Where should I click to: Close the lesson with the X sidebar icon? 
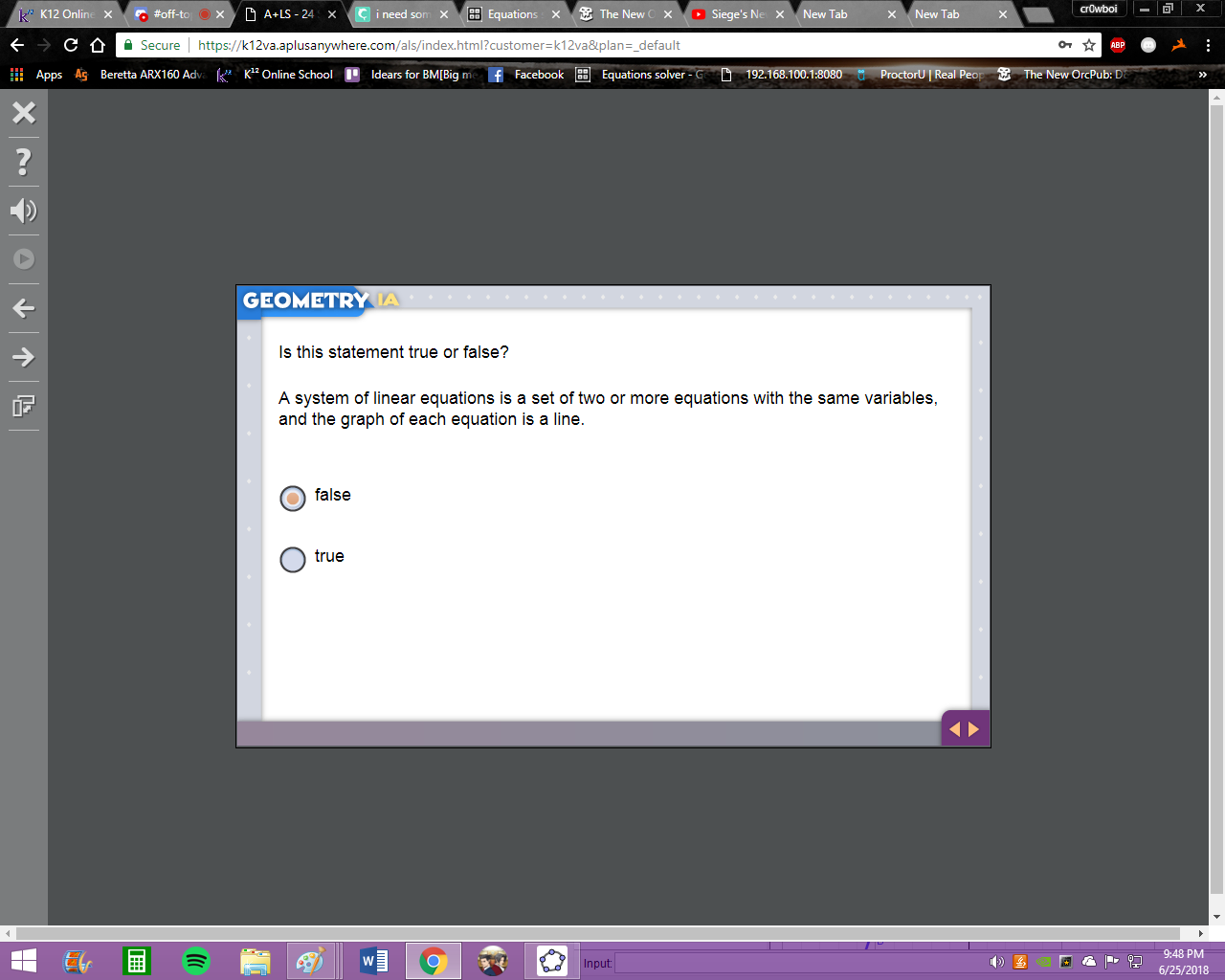click(24, 113)
